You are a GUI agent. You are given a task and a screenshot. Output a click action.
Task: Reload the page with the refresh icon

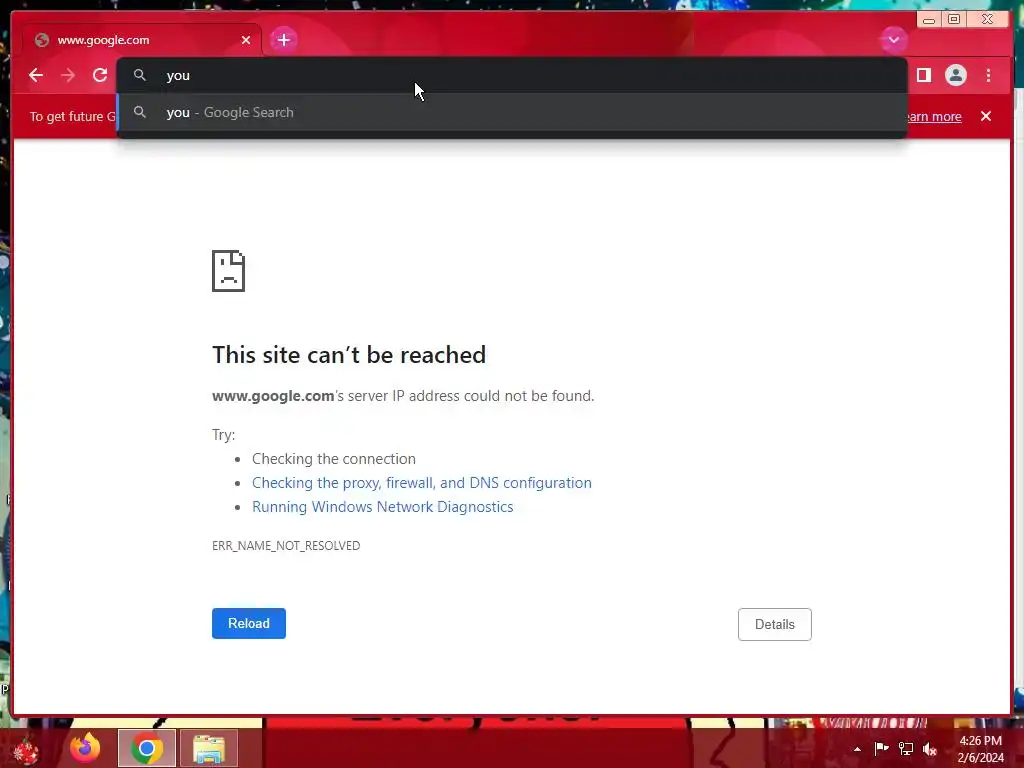point(99,75)
